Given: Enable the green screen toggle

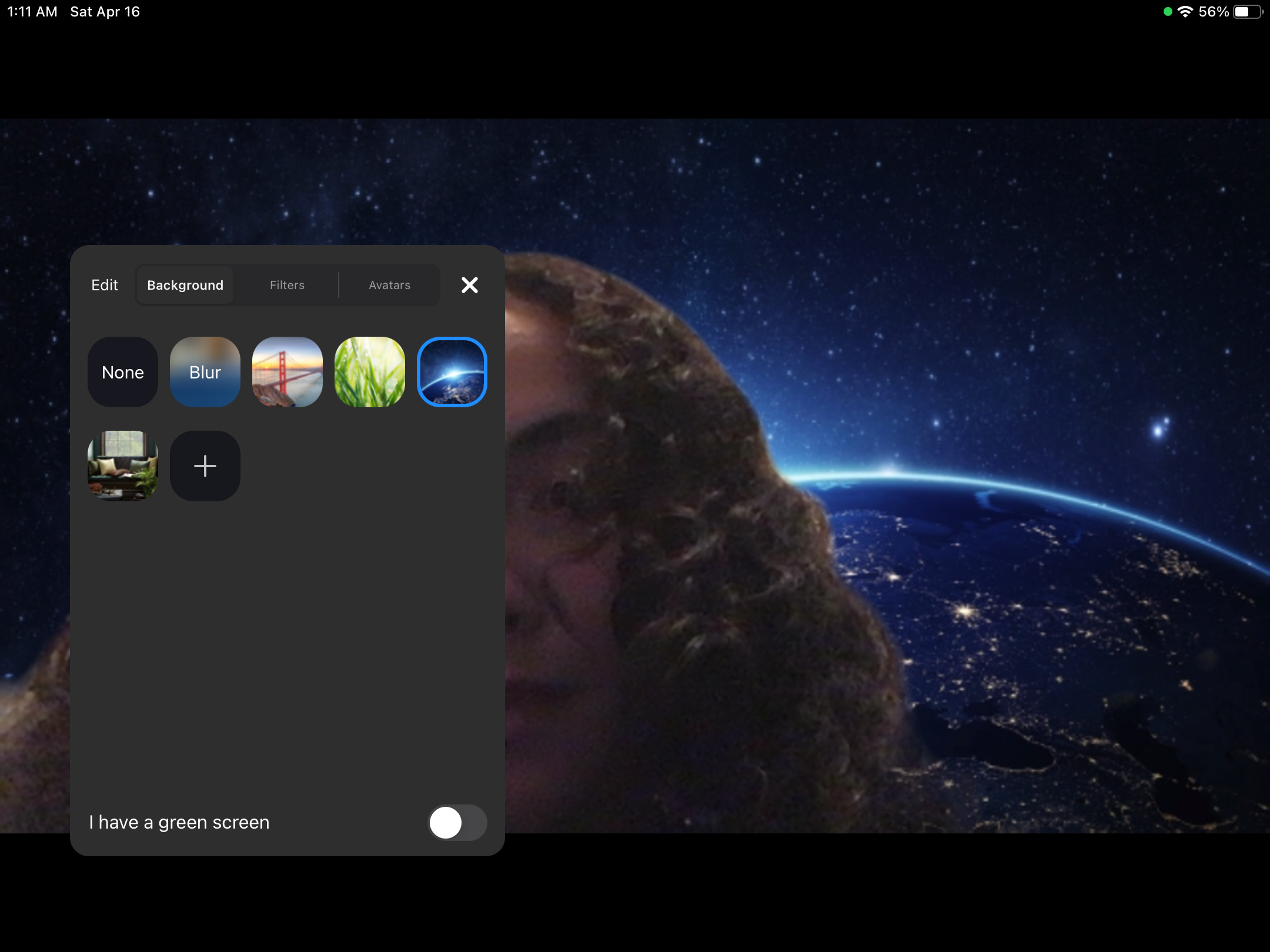Looking at the screenshot, I should click(x=457, y=822).
